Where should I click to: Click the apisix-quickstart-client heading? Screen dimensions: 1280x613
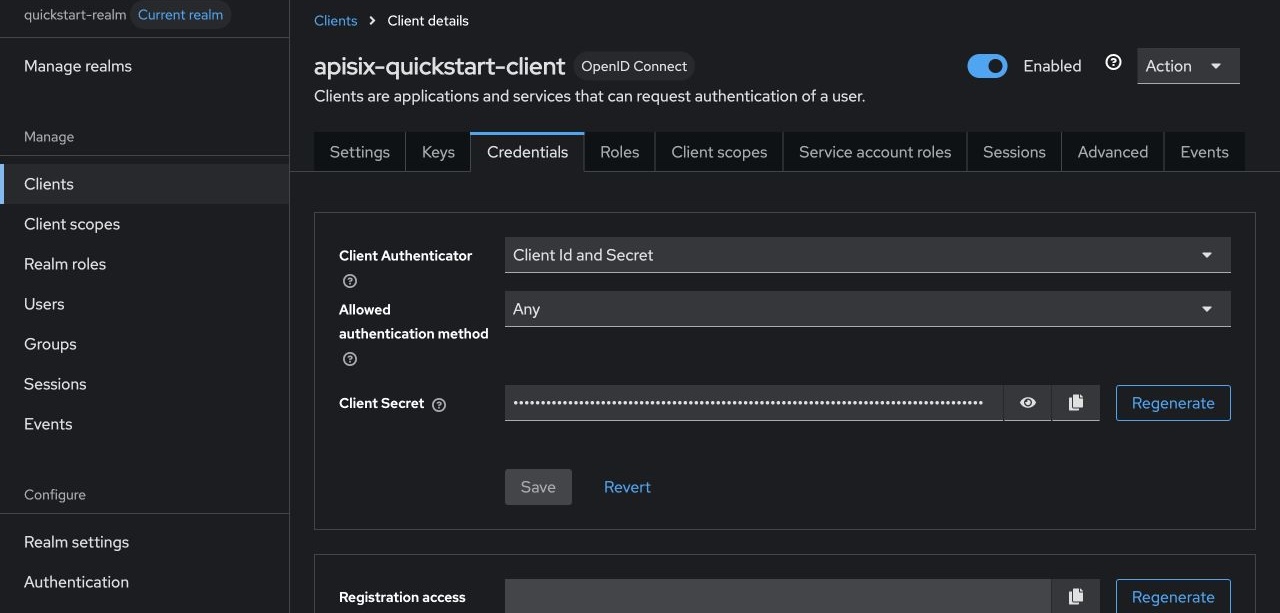point(440,66)
